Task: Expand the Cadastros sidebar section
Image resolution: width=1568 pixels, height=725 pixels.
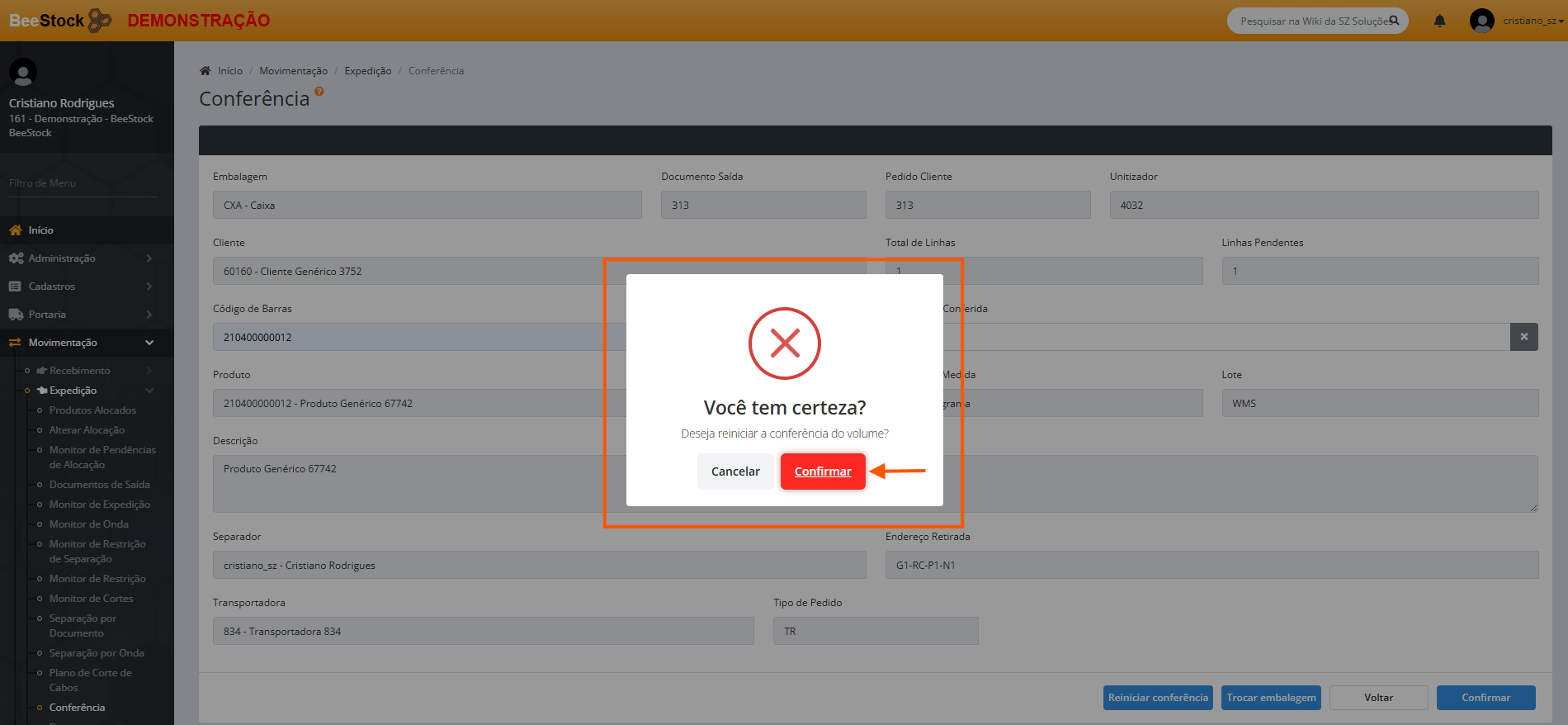Action: (x=52, y=287)
